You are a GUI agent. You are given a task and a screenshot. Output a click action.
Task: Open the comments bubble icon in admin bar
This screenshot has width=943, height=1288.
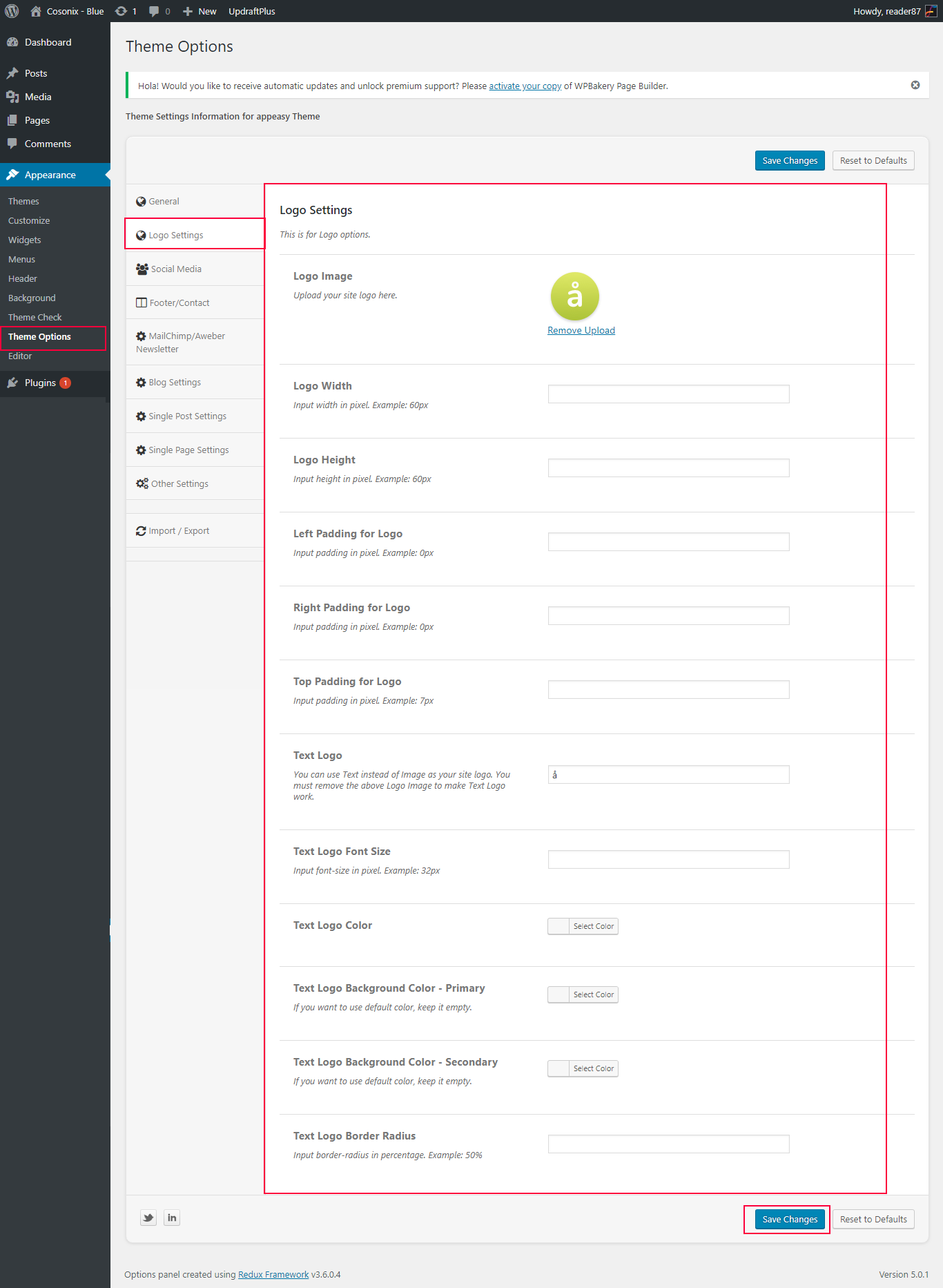(x=154, y=11)
